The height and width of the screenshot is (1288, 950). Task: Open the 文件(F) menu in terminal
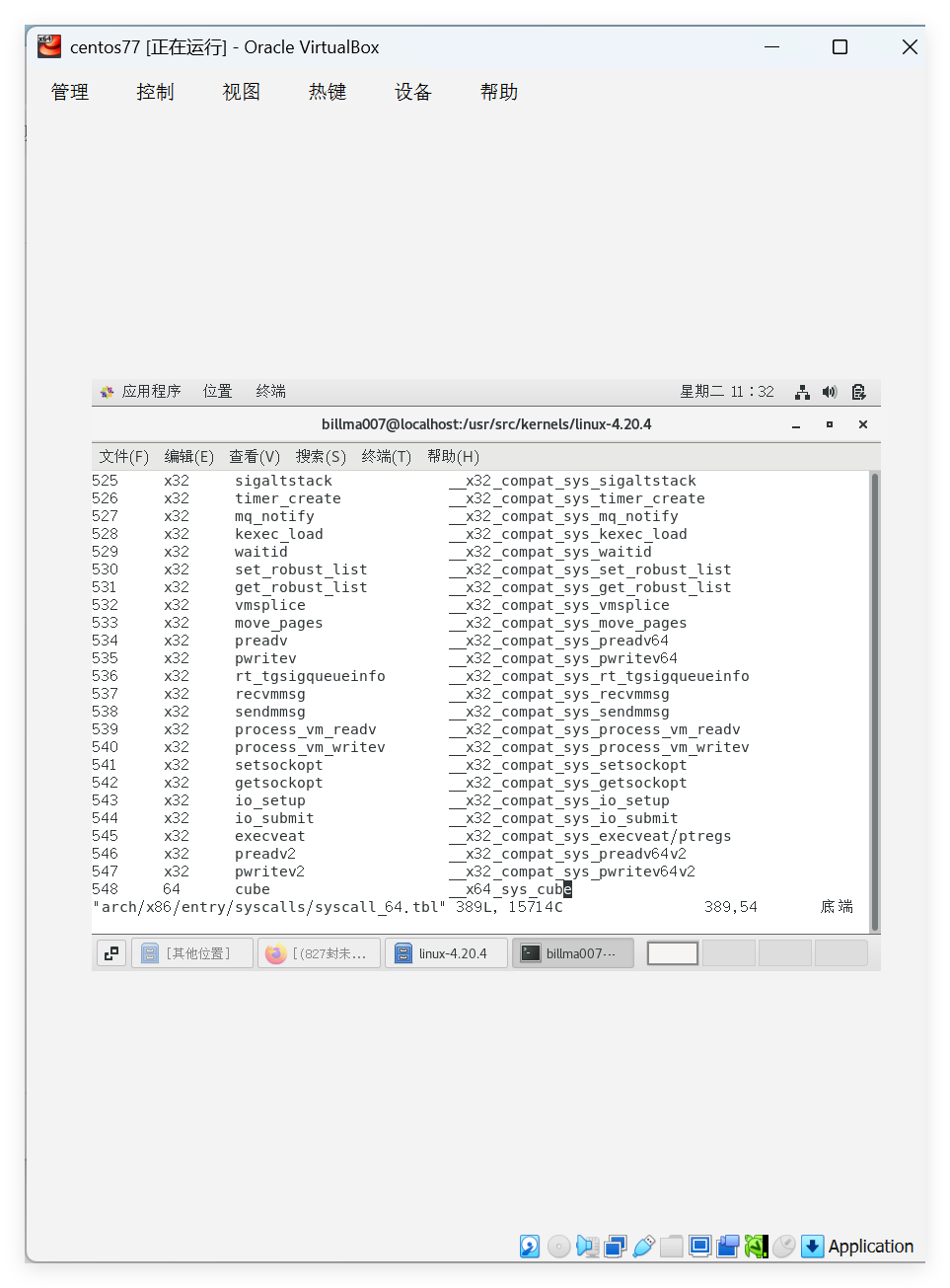click(x=123, y=456)
